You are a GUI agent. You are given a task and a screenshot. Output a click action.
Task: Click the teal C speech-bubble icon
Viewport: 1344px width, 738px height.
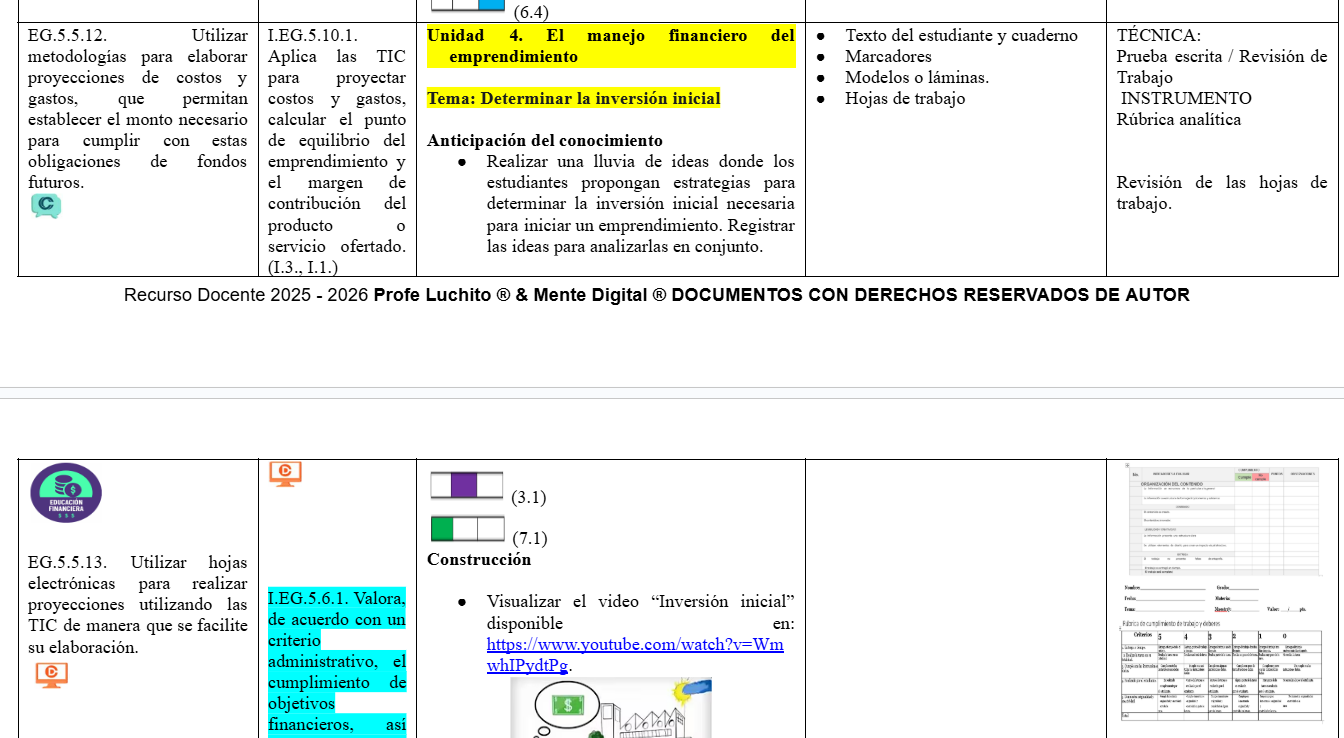46,206
